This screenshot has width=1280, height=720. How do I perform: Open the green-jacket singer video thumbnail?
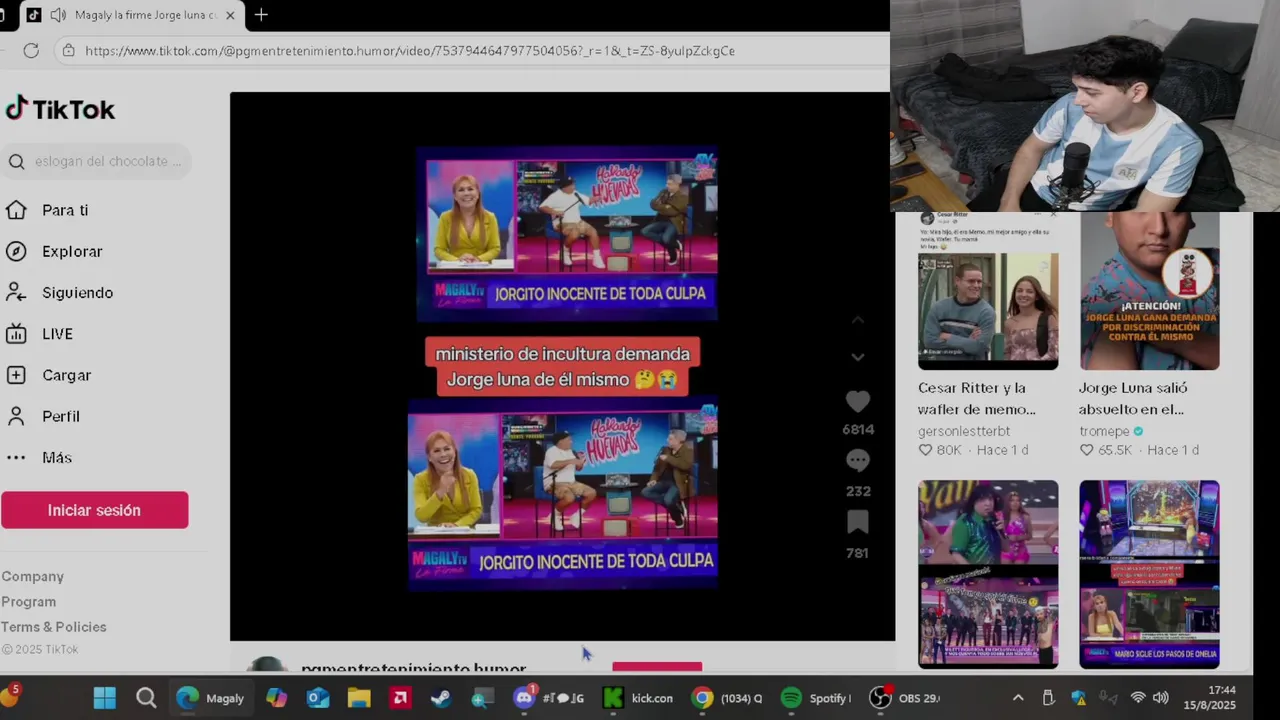(988, 574)
